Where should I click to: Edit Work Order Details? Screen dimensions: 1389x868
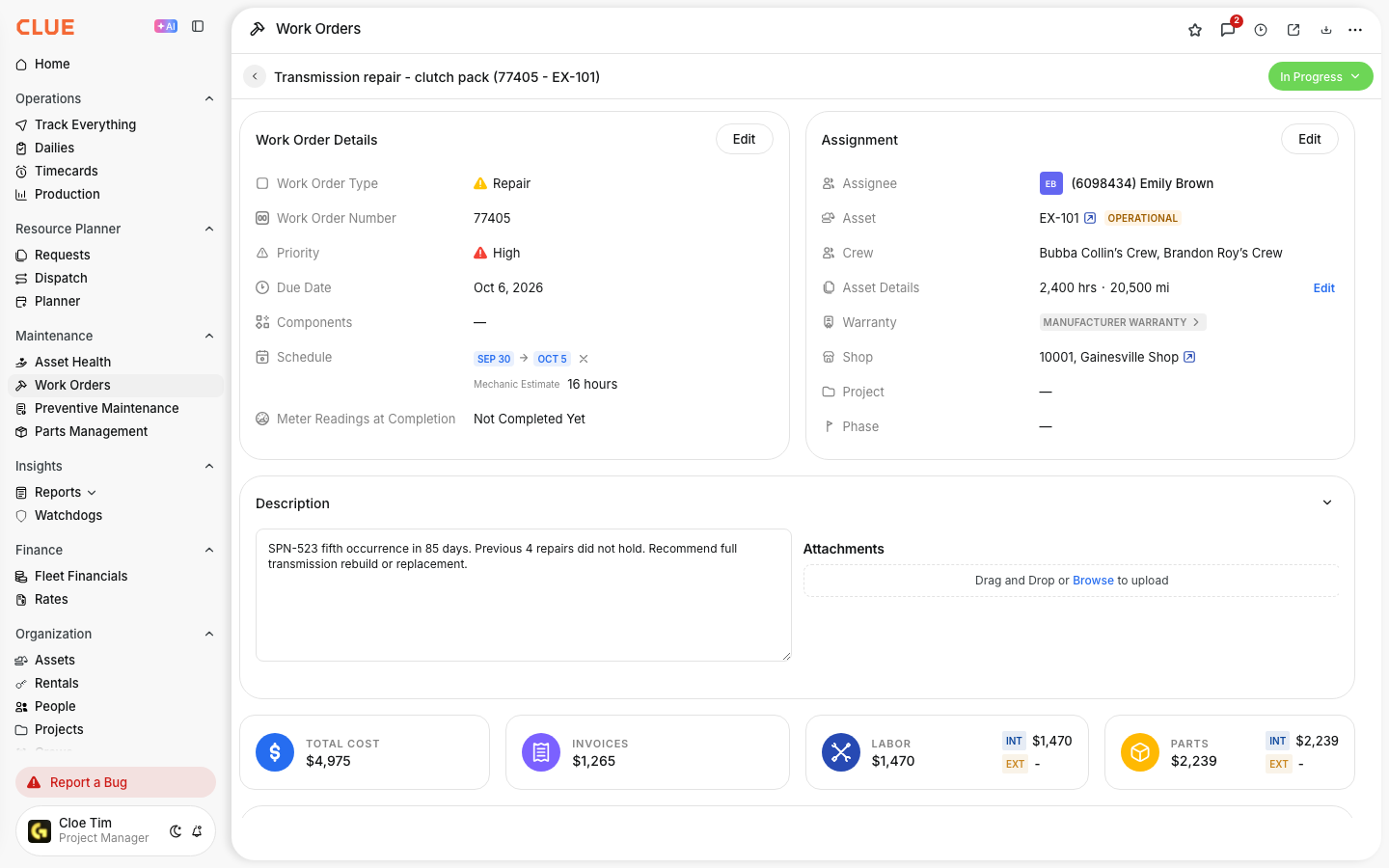pyautogui.click(x=744, y=139)
